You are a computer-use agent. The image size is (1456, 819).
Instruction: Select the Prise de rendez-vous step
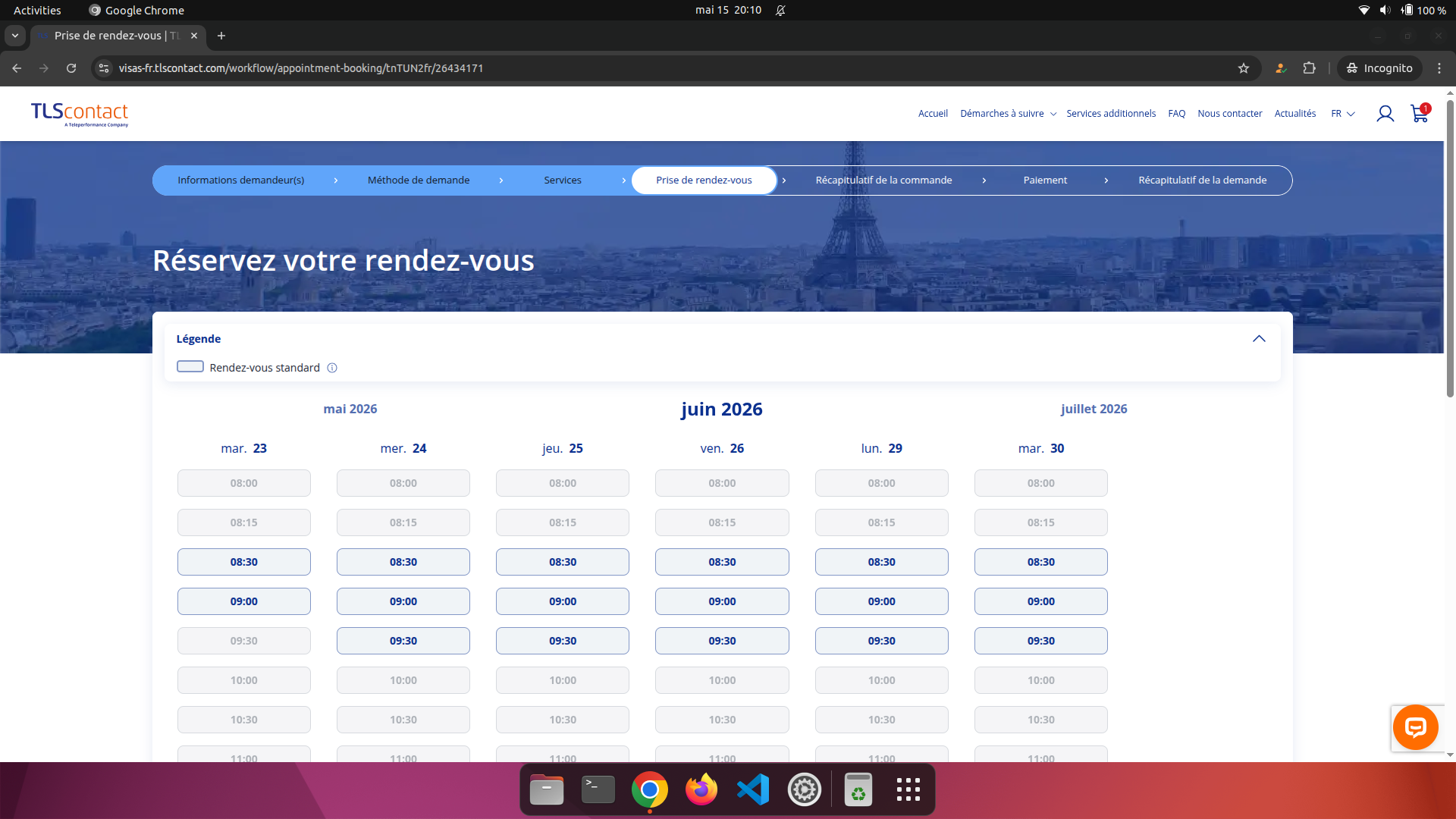tap(704, 180)
